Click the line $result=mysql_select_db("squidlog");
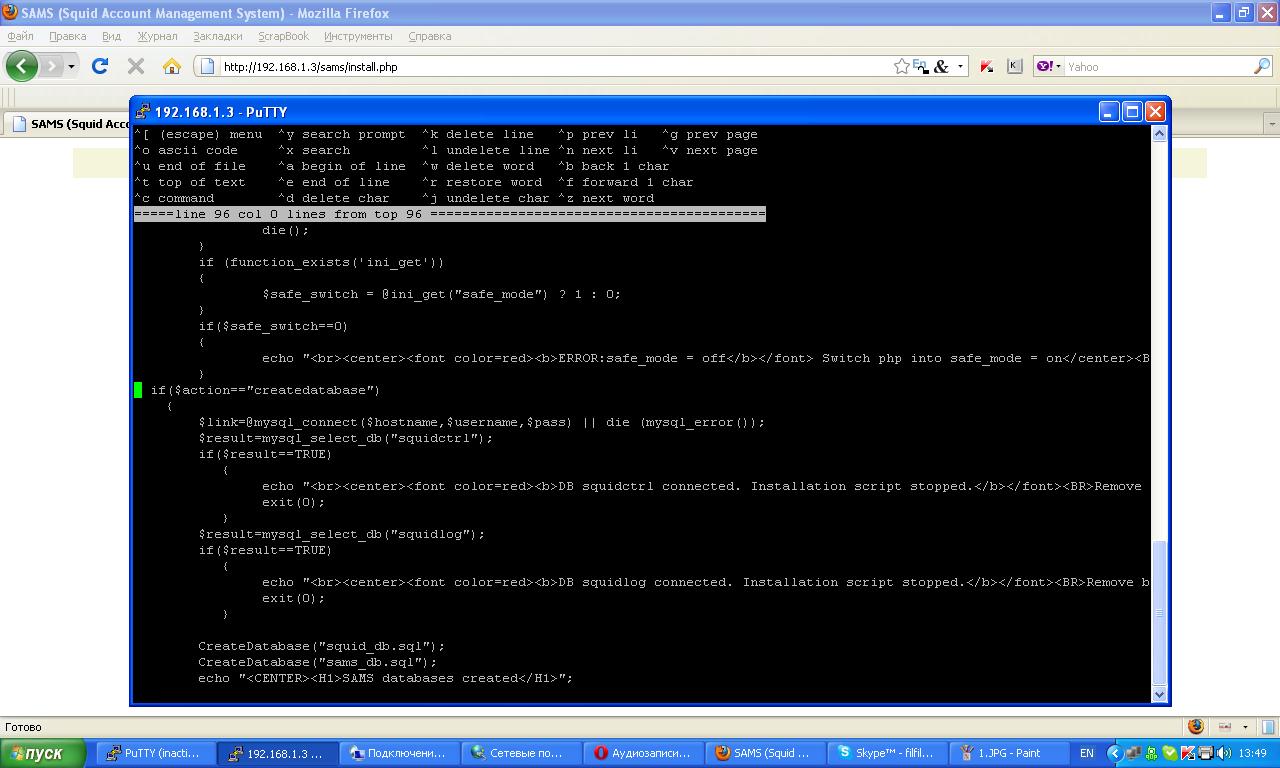 click(x=342, y=534)
